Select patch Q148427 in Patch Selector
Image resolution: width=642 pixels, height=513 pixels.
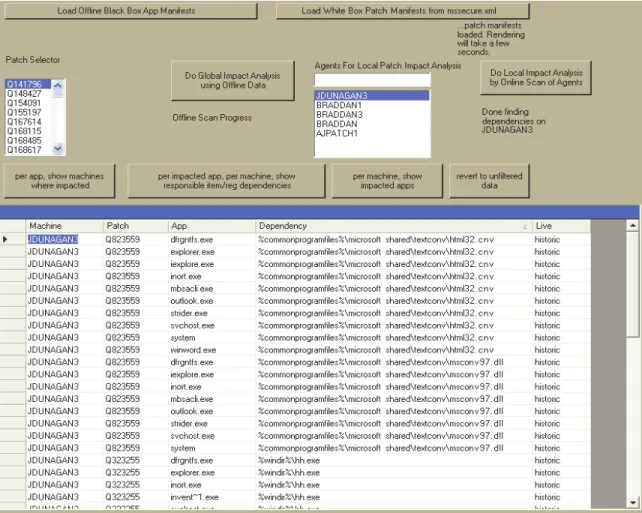coord(28,94)
